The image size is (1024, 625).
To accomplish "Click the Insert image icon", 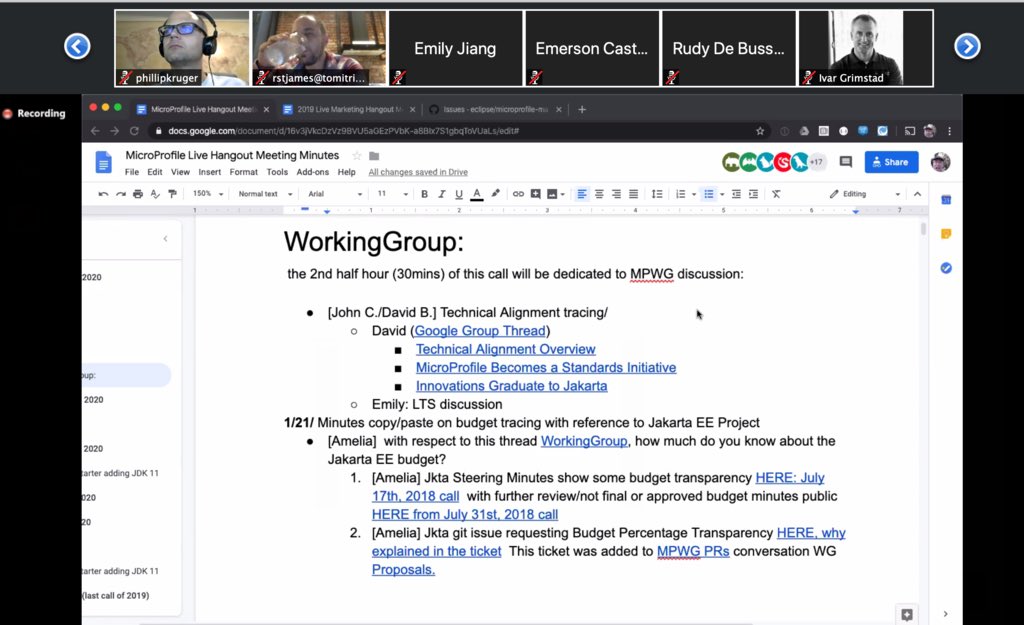I will point(552,194).
